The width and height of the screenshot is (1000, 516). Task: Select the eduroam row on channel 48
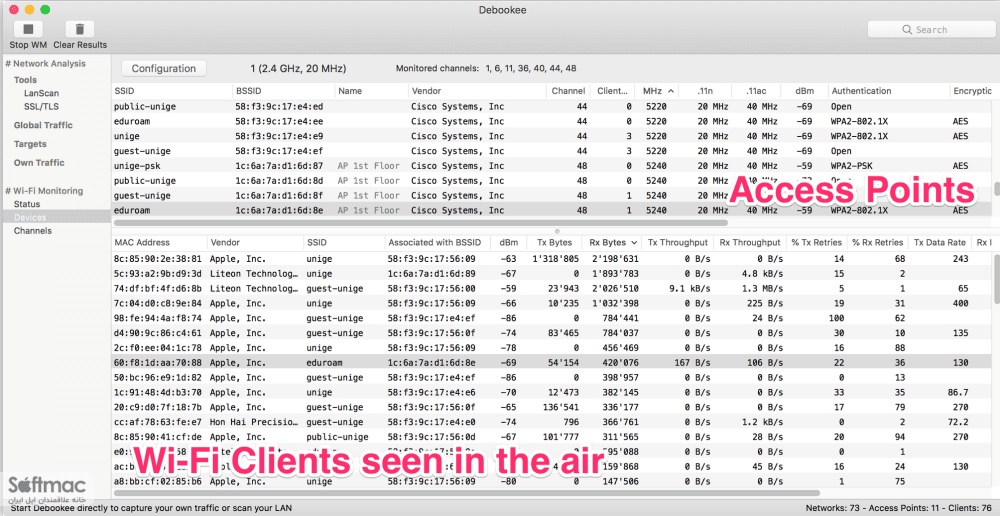coord(552,210)
